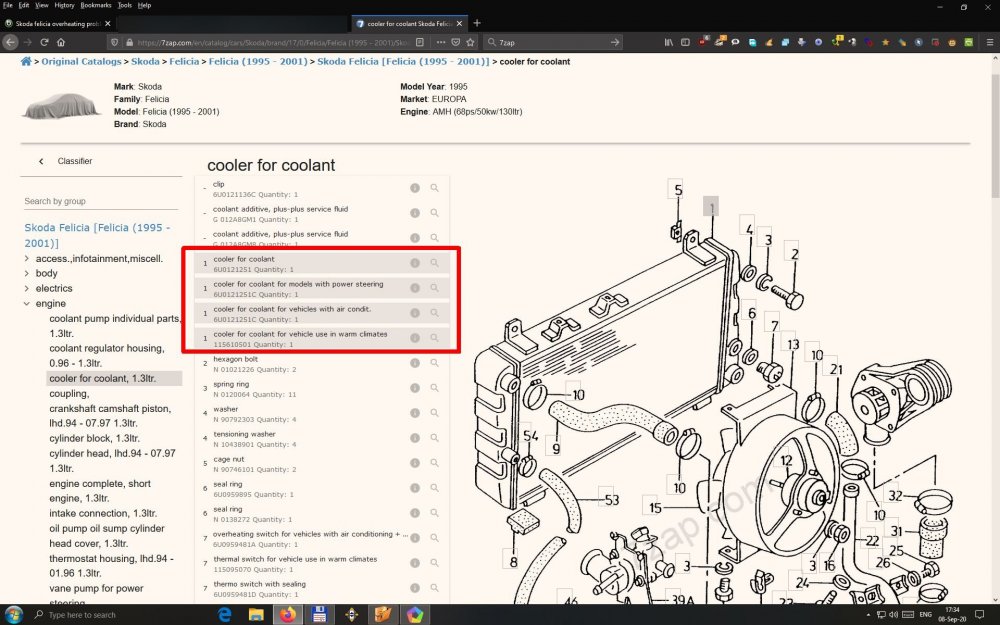This screenshot has width=1000, height=625.
Task: Open the File menu
Action: [8, 5]
